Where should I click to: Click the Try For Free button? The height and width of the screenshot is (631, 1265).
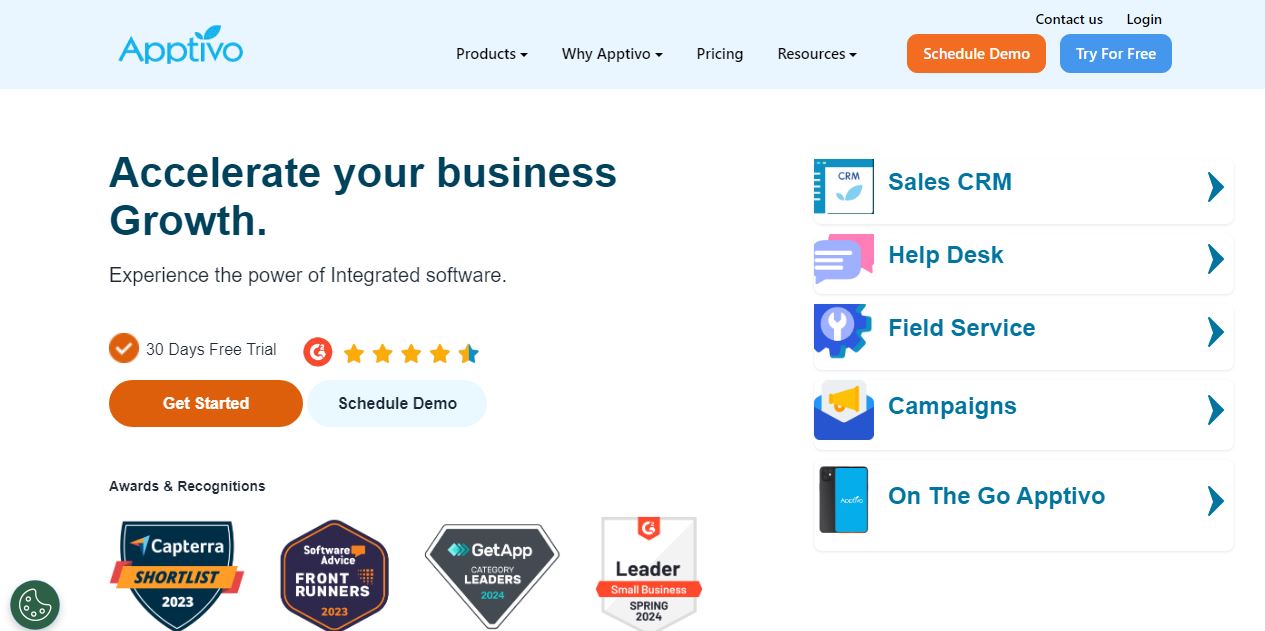pyautogui.click(x=1115, y=54)
